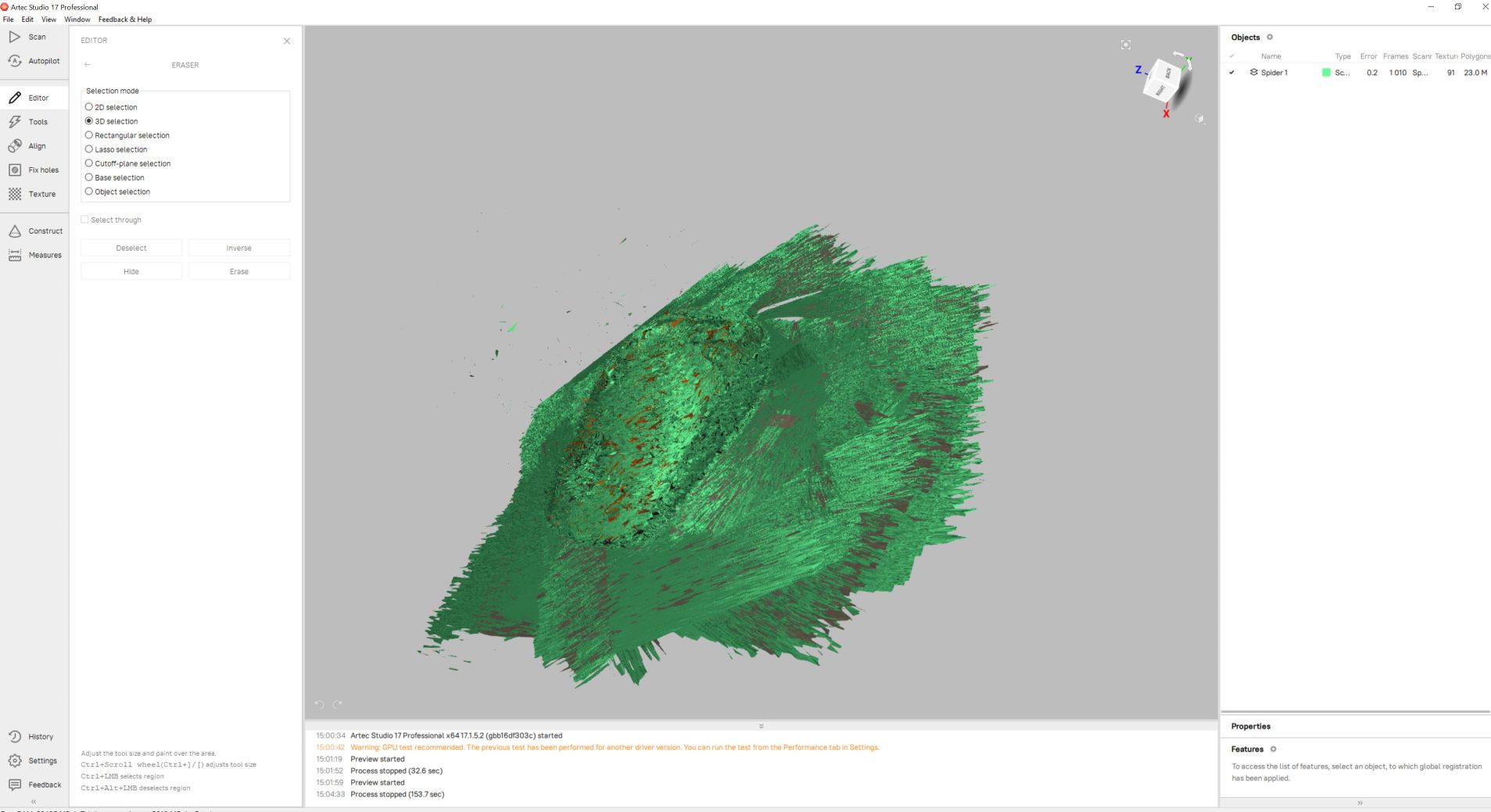
Task: Click 'Process stopped (153.7 sec)' log entry
Action: pos(397,794)
